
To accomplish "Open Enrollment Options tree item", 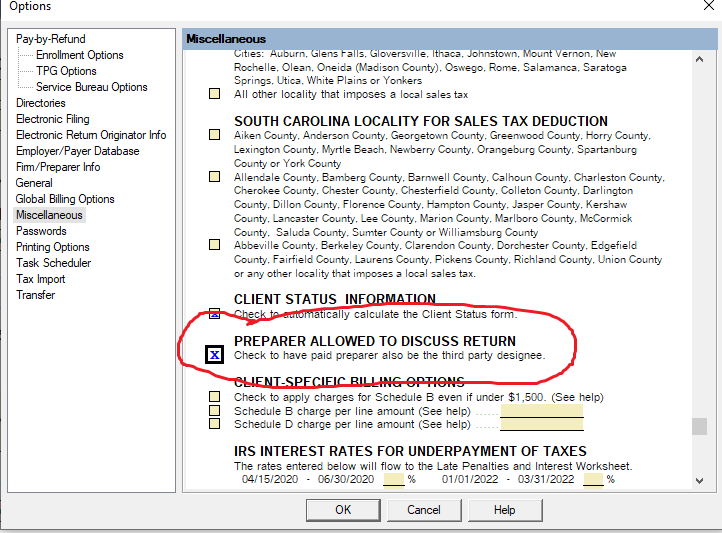I will click(80, 55).
